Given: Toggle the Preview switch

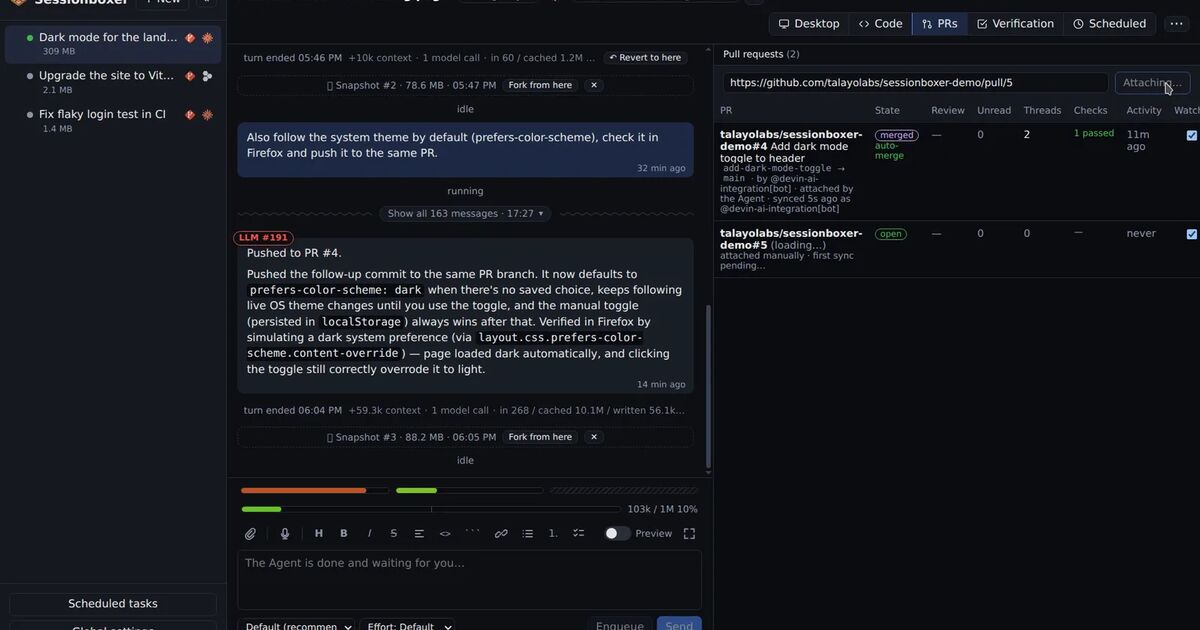Looking at the screenshot, I should [x=617, y=534].
